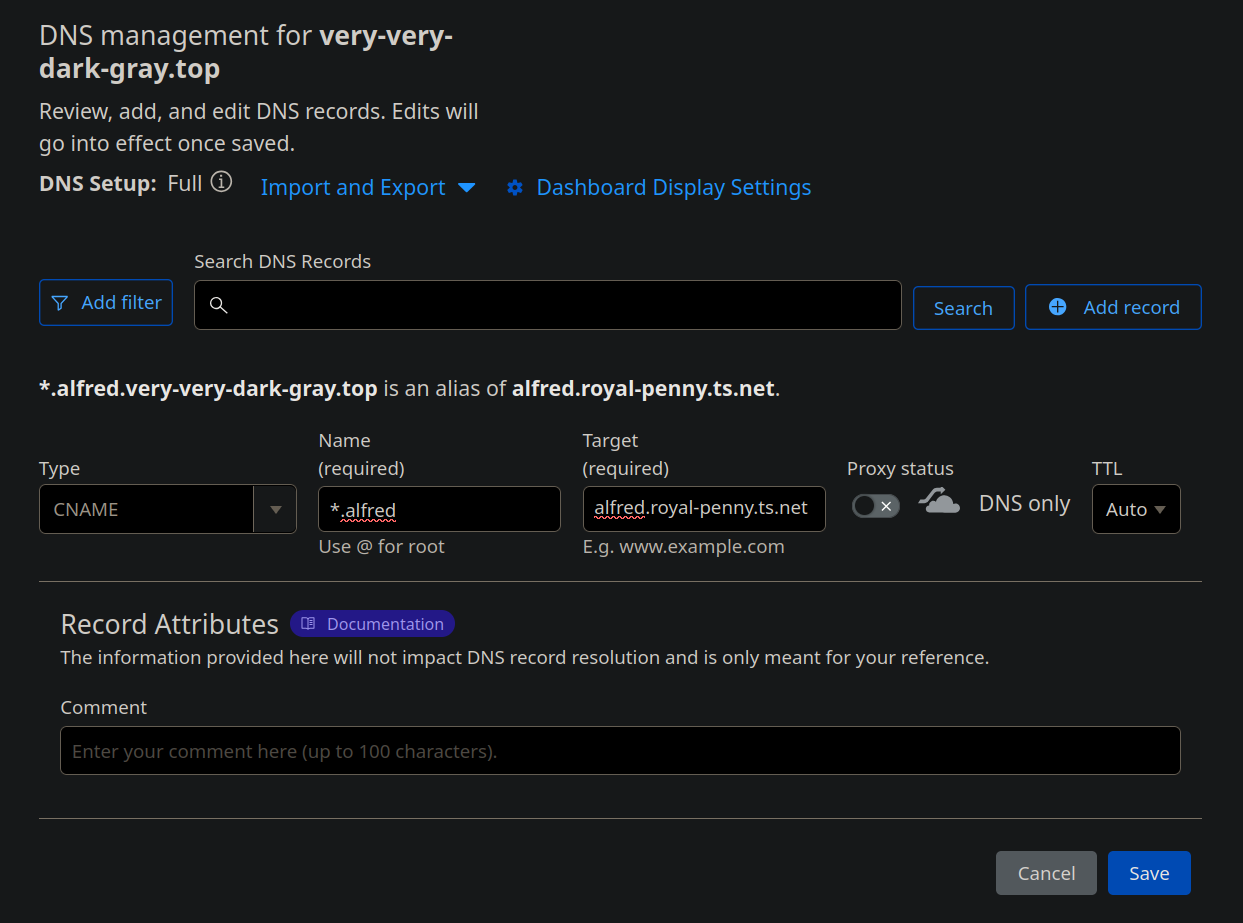Click the funnel filter icon
Screen dimensions: 1243x923
[x=60, y=303]
